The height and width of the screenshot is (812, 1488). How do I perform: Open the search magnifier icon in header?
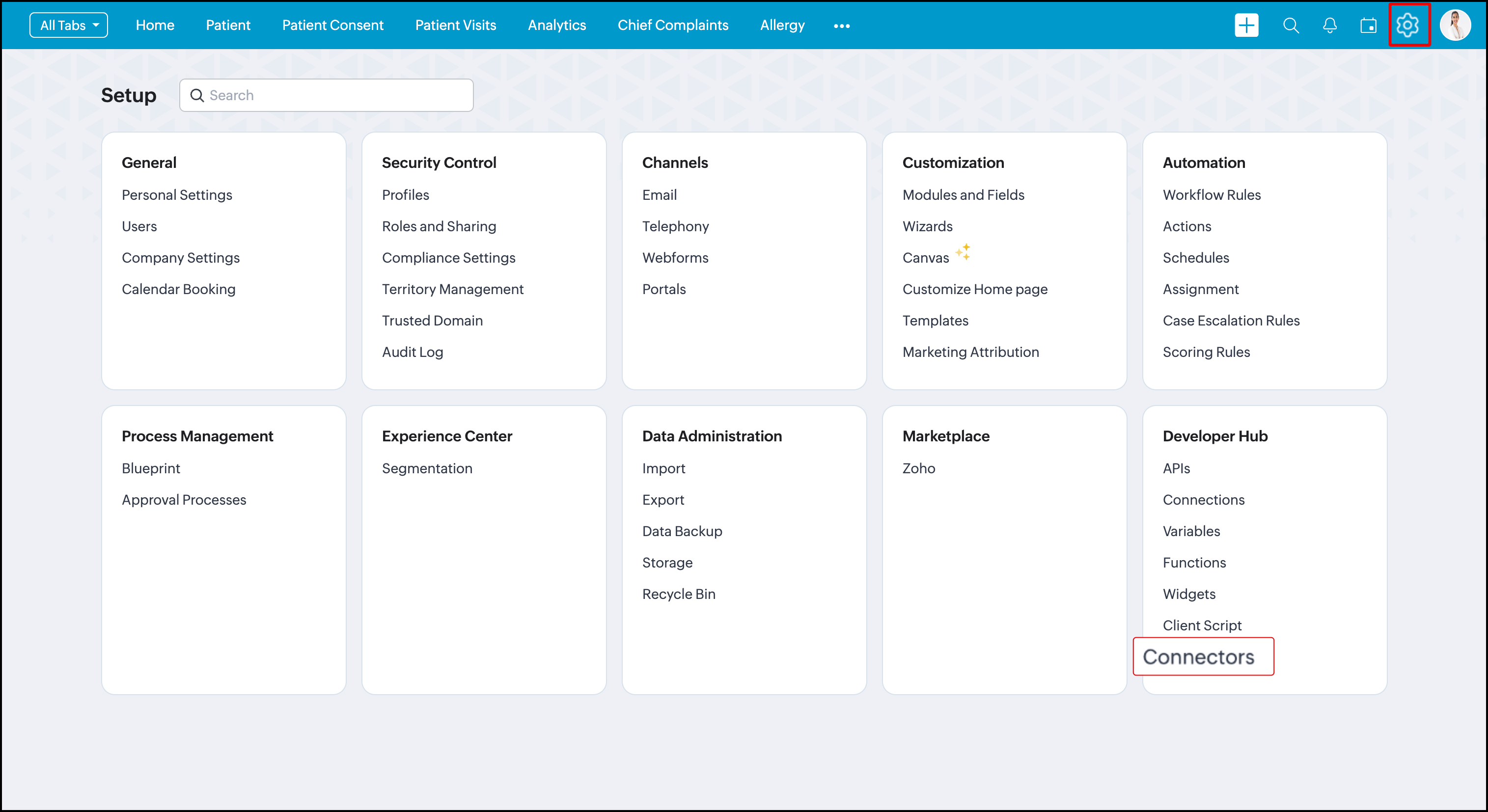[x=1291, y=26]
